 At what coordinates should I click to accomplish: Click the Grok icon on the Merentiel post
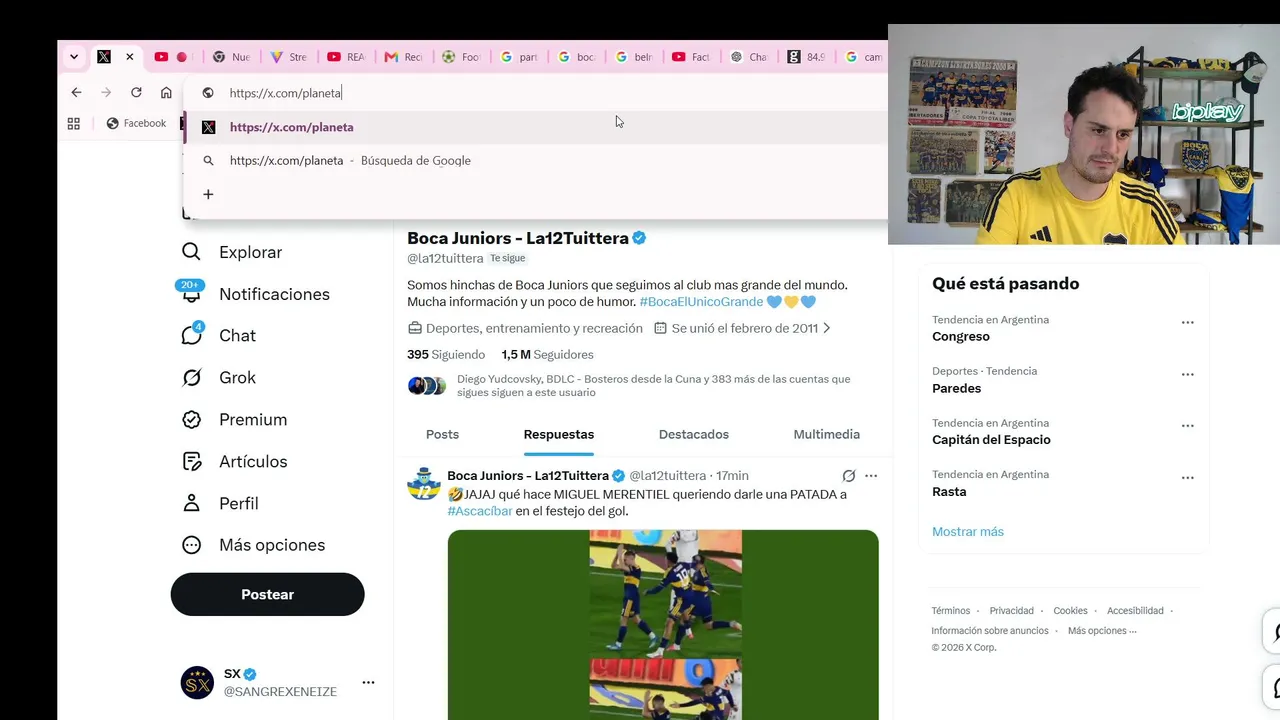848,476
